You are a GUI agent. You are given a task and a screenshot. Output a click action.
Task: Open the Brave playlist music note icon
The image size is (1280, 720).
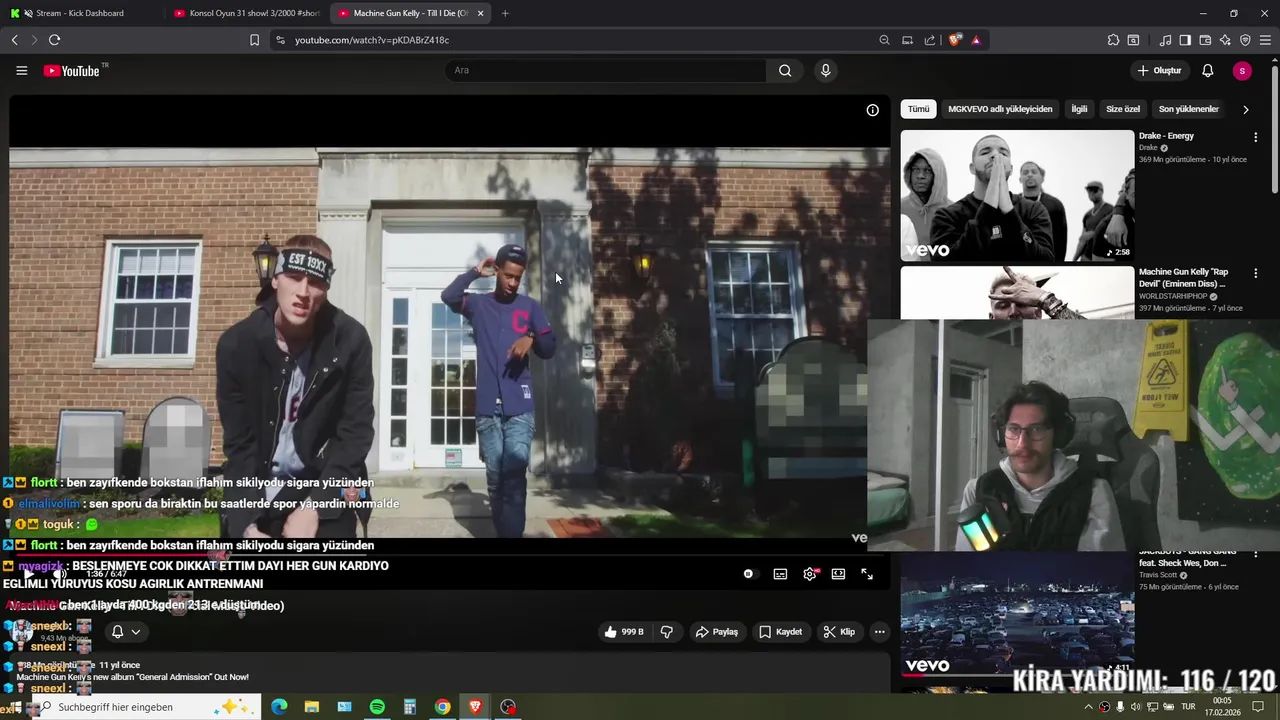pyautogui.click(x=1165, y=40)
